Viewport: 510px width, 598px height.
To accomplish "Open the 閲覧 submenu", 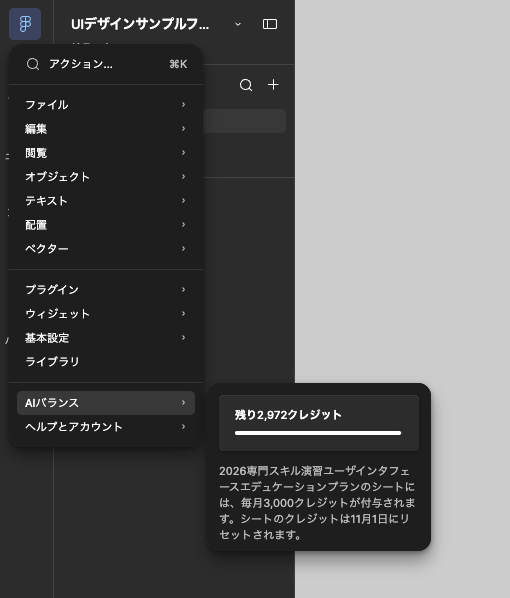I will 106,153.
